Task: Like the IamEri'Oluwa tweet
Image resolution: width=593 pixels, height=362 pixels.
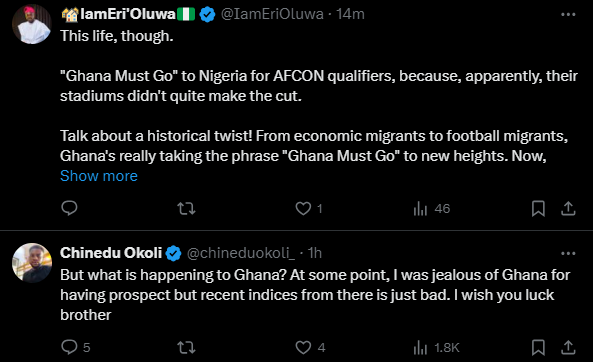Action: tap(309, 208)
